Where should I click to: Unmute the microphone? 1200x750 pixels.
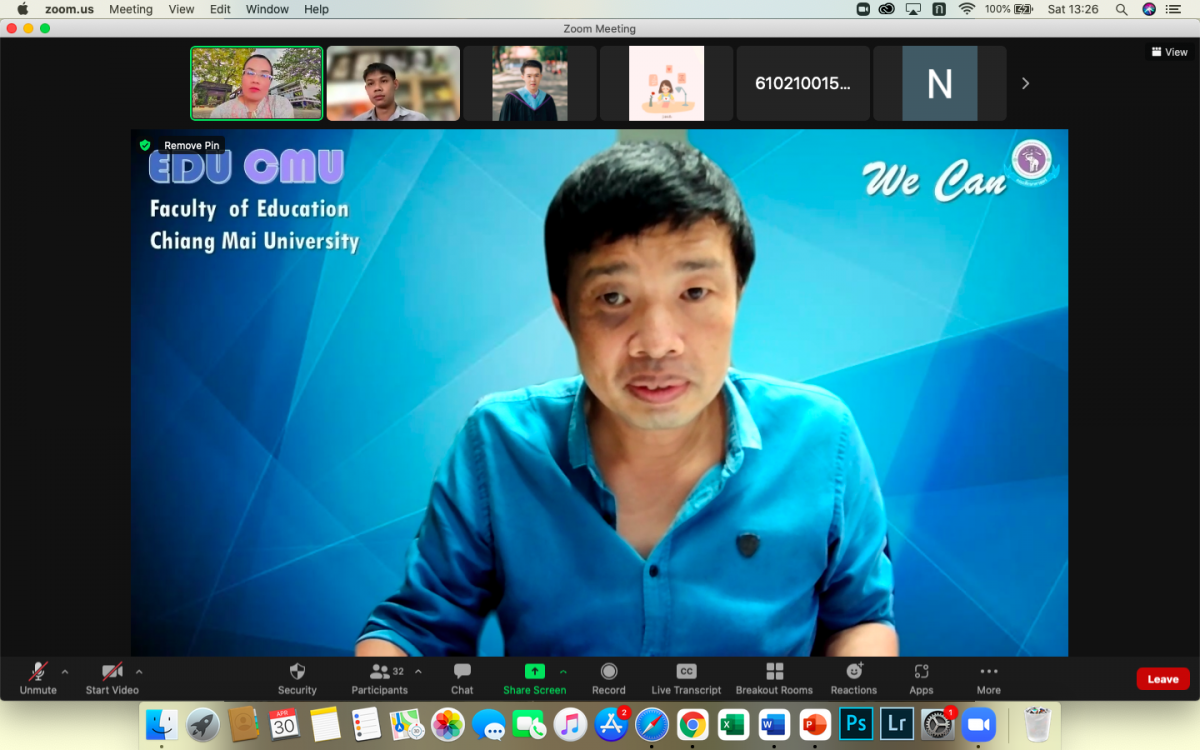point(38,678)
